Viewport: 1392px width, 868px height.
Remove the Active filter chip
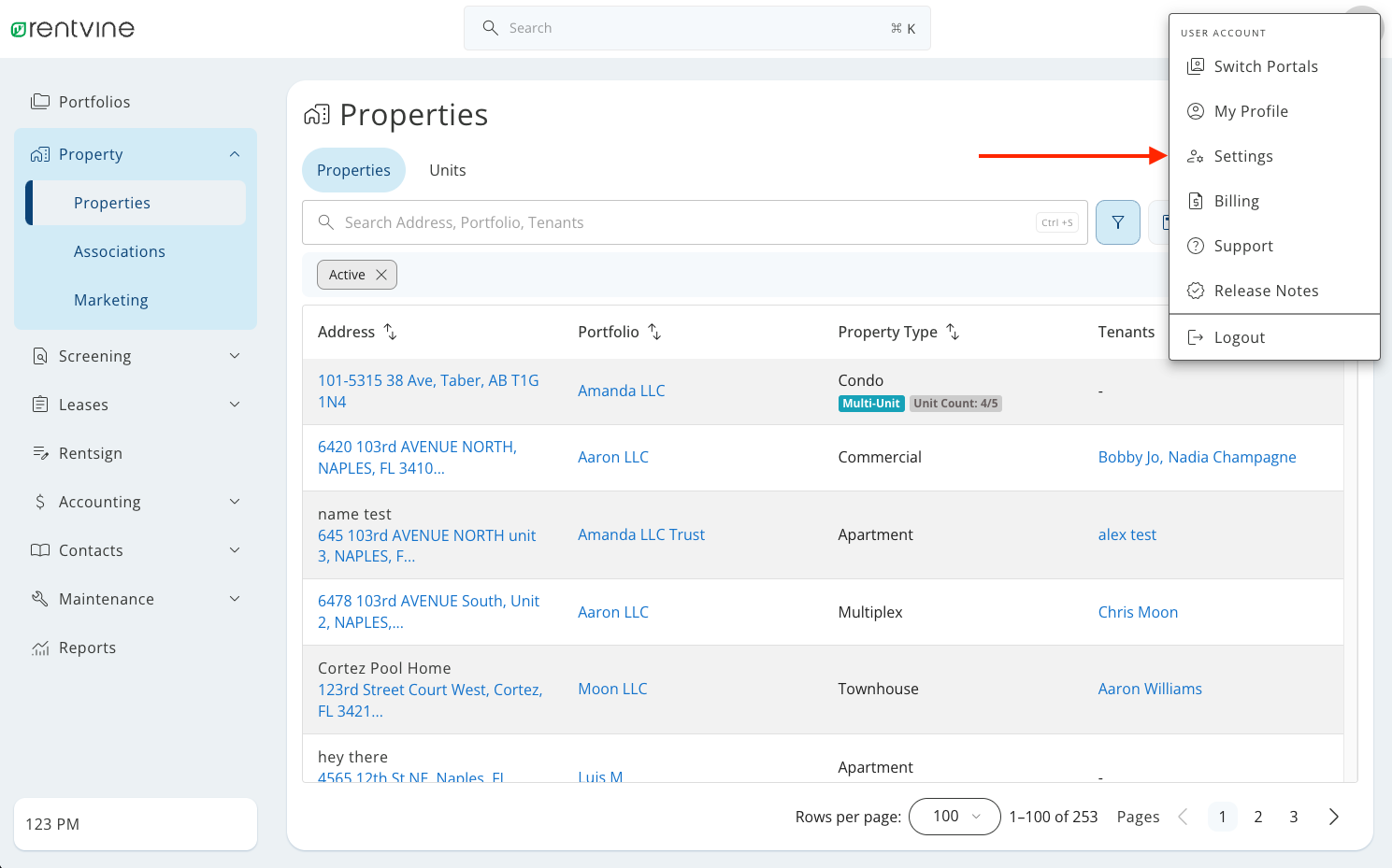[381, 274]
